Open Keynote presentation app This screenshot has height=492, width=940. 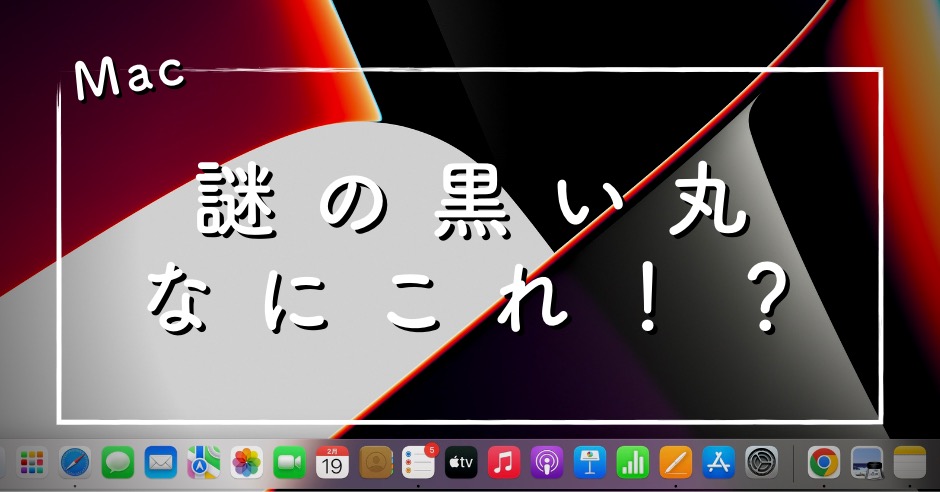pyautogui.click(x=590, y=462)
